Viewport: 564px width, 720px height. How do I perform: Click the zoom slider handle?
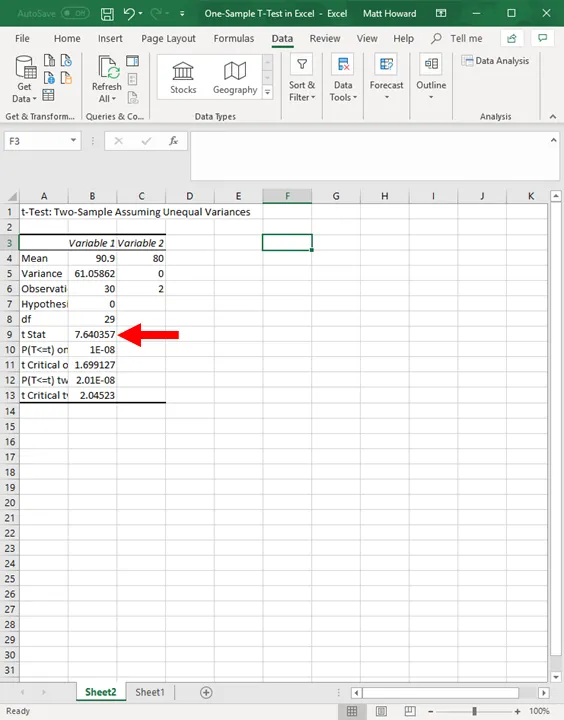(474, 711)
